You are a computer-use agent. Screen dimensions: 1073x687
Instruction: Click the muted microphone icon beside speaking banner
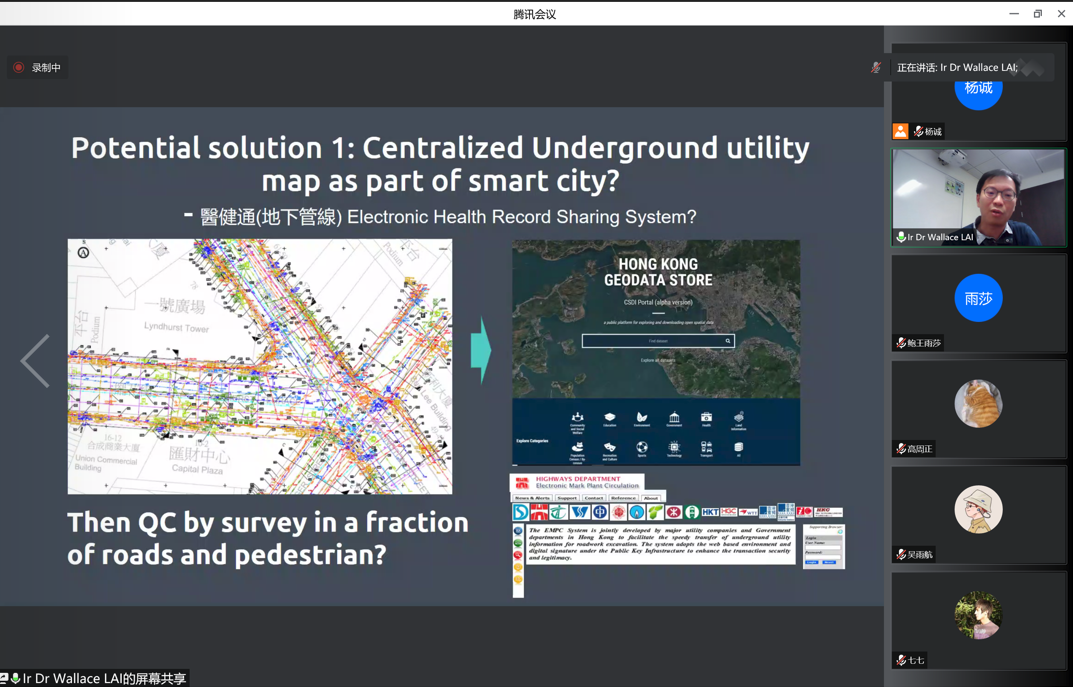(875, 67)
